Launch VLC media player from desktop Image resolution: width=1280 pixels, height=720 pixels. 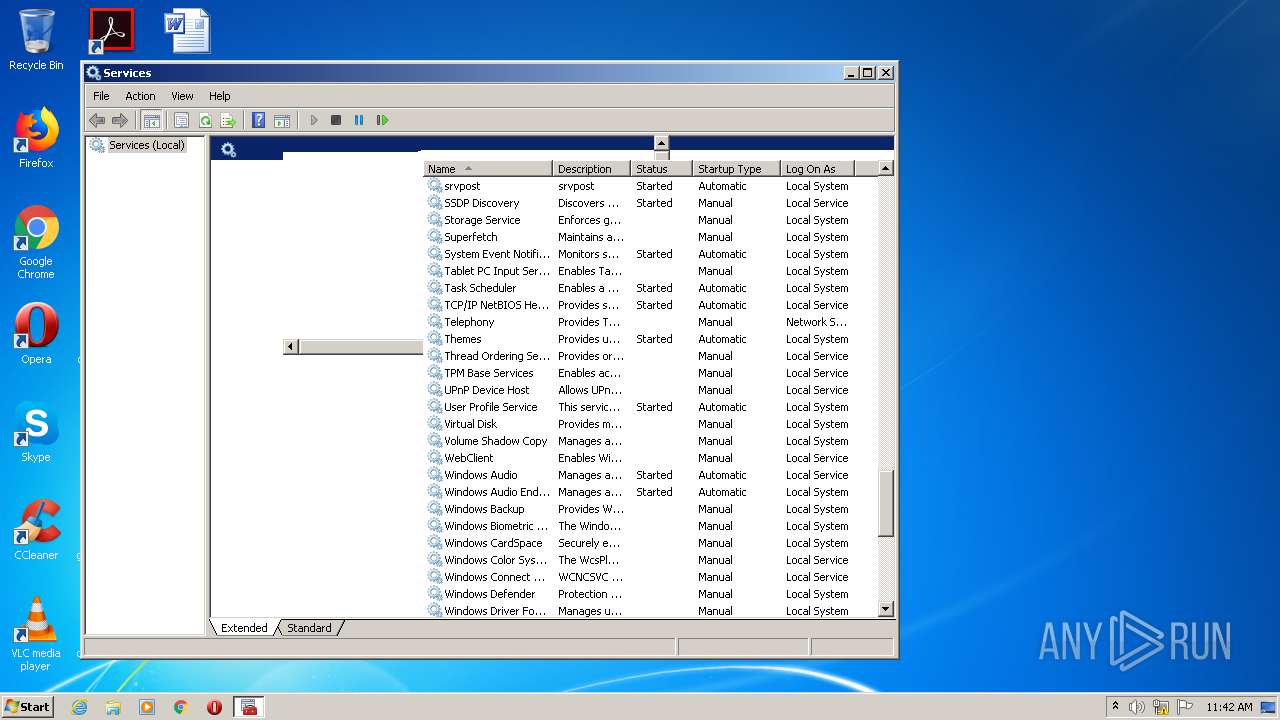pyautogui.click(x=36, y=634)
